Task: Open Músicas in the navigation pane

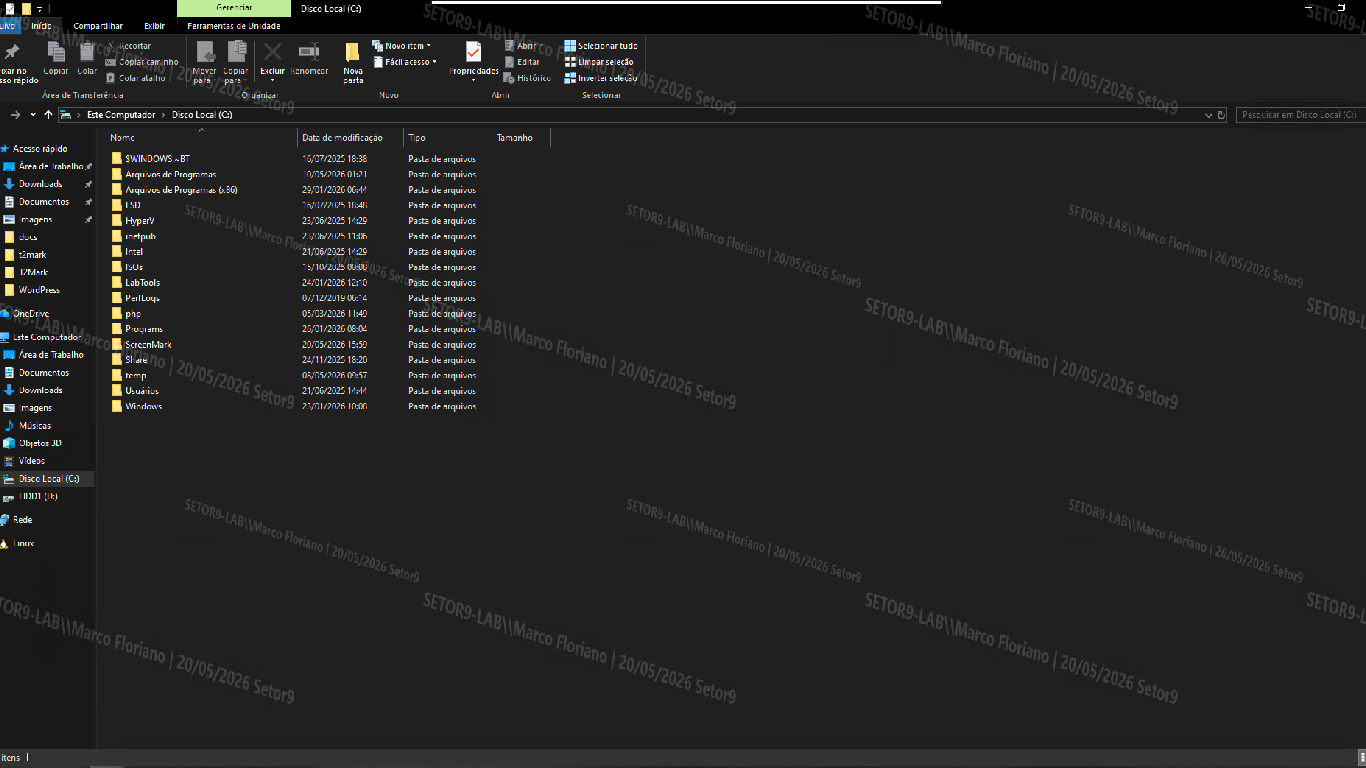Action: point(28,426)
